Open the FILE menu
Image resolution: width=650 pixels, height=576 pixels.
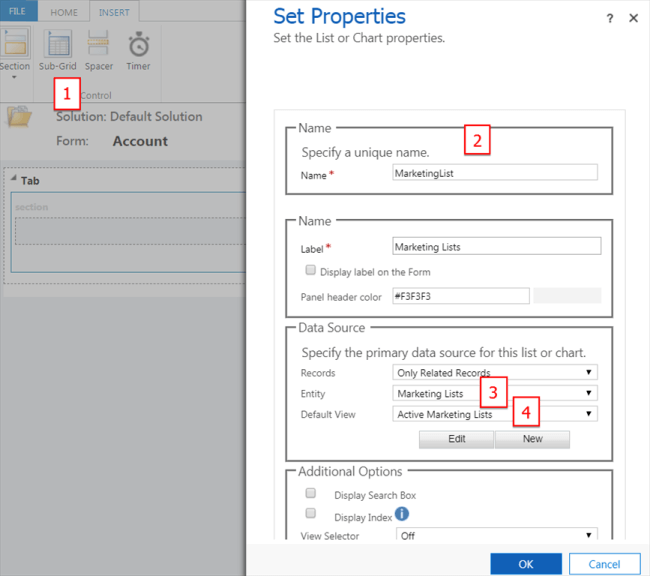(x=17, y=11)
